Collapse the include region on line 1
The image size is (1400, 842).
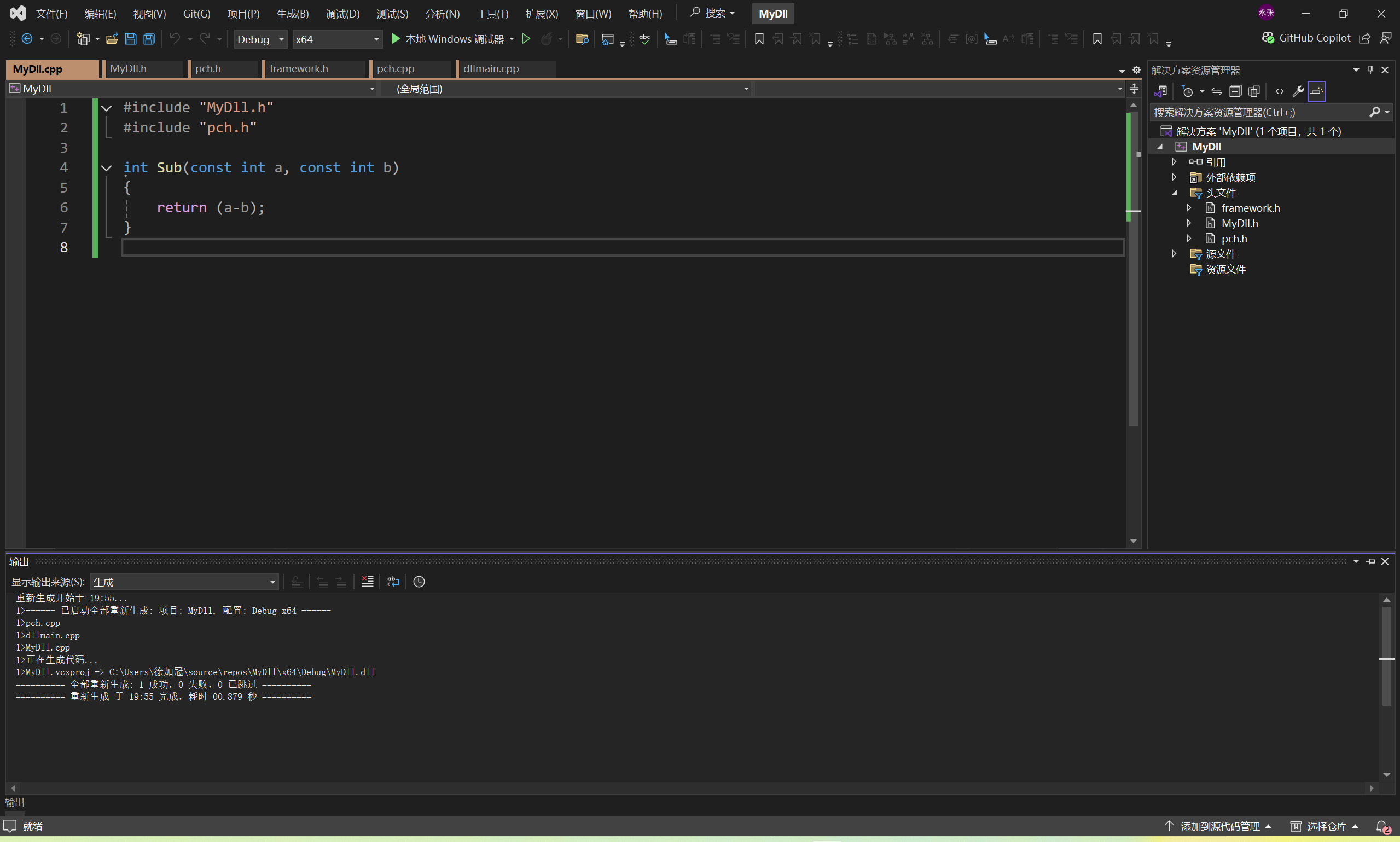(x=106, y=108)
